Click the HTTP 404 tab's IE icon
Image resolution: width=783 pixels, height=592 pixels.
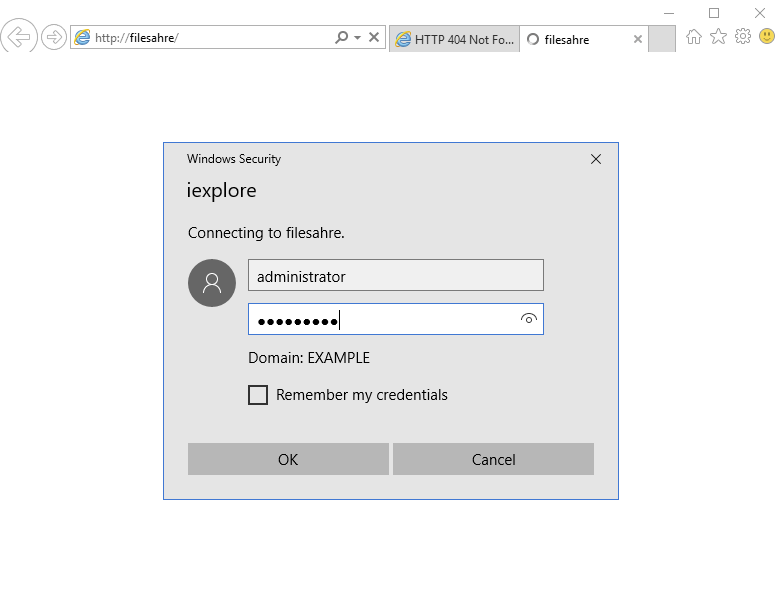pyautogui.click(x=403, y=39)
